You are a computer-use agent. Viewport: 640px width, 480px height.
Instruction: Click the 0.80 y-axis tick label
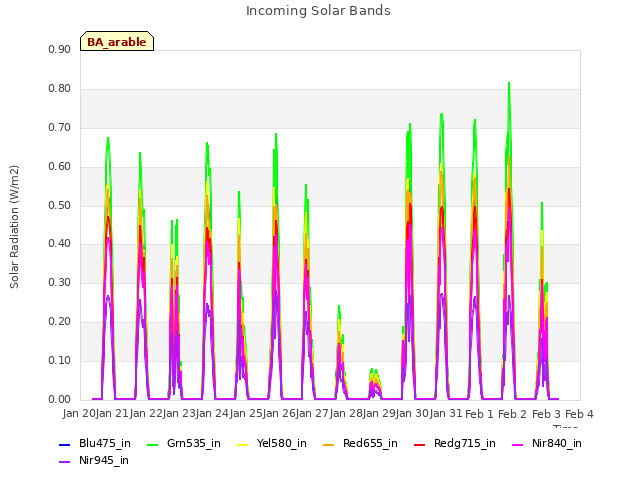(x=60, y=89)
